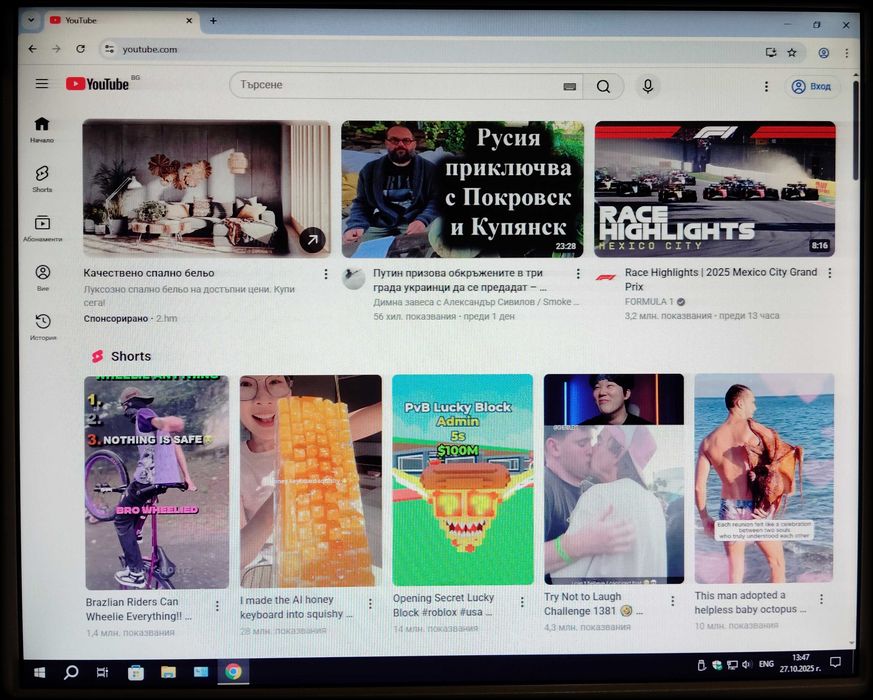Open channel avatar for the Путин video
Image resolution: width=873 pixels, height=700 pixels.
coord(354,278)
